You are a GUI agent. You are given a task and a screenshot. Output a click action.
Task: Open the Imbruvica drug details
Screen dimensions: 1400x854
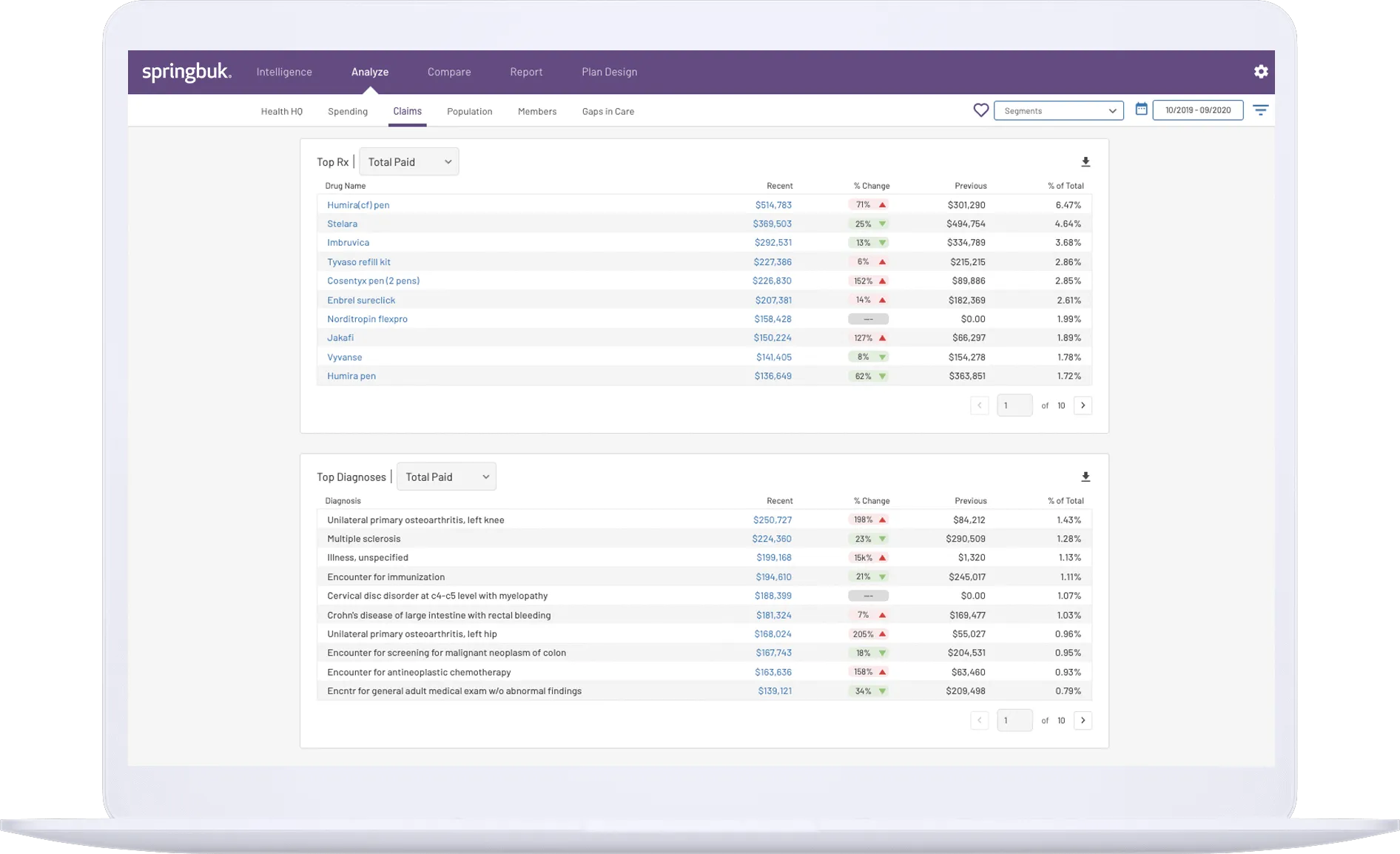point(348,242)
